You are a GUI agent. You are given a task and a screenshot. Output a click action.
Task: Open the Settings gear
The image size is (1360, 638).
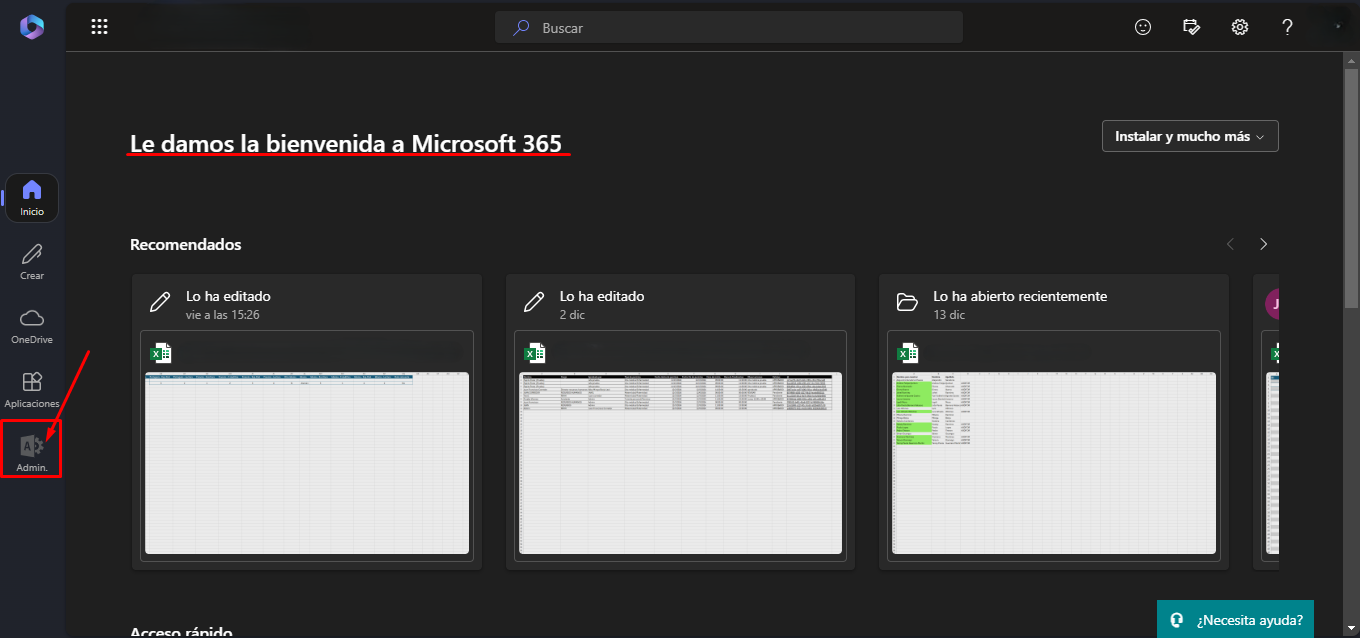(1240, 27)
